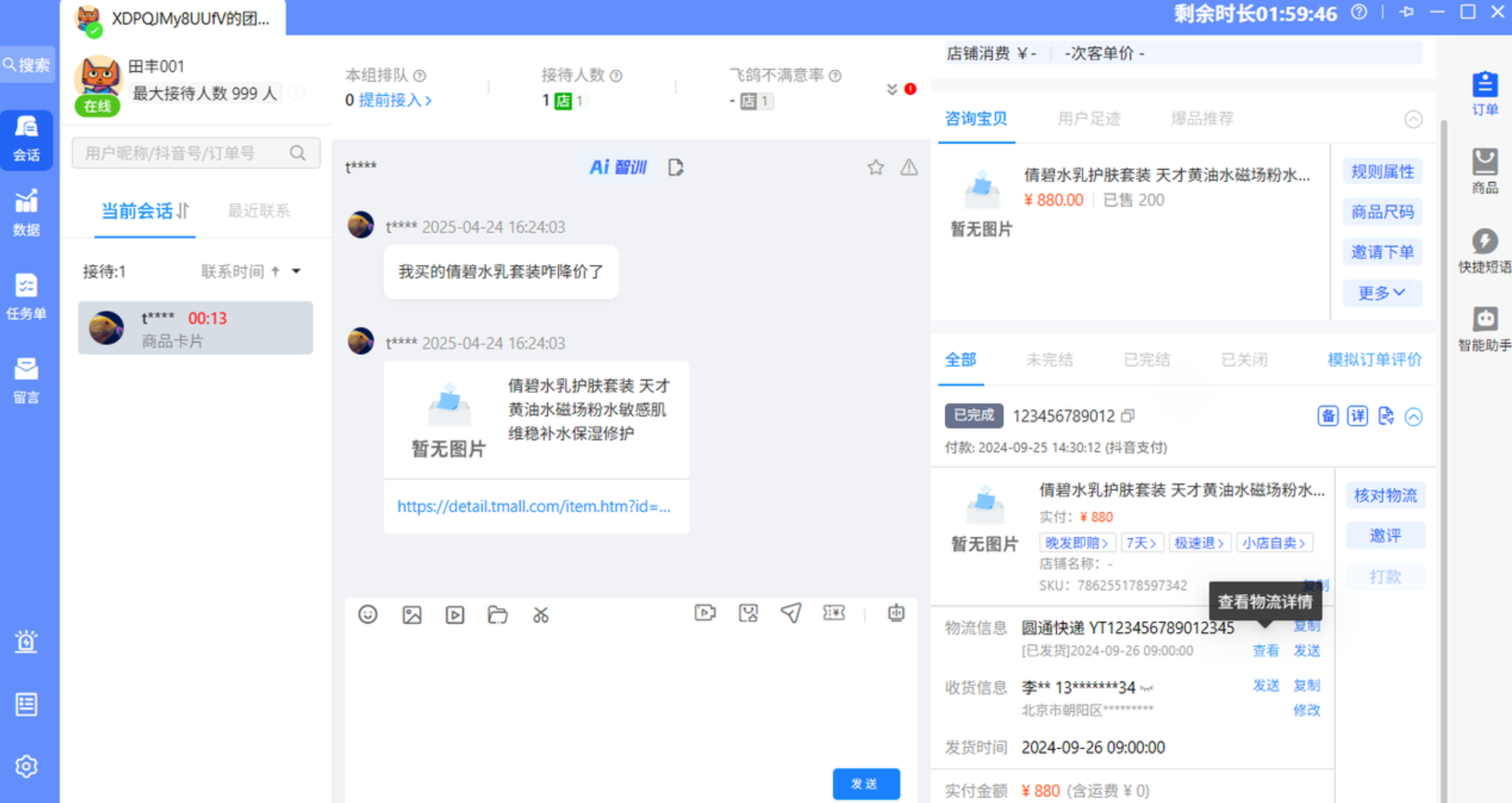Expand 晚发即赔 tag

pyautogui.click(x=1078, y=542)
